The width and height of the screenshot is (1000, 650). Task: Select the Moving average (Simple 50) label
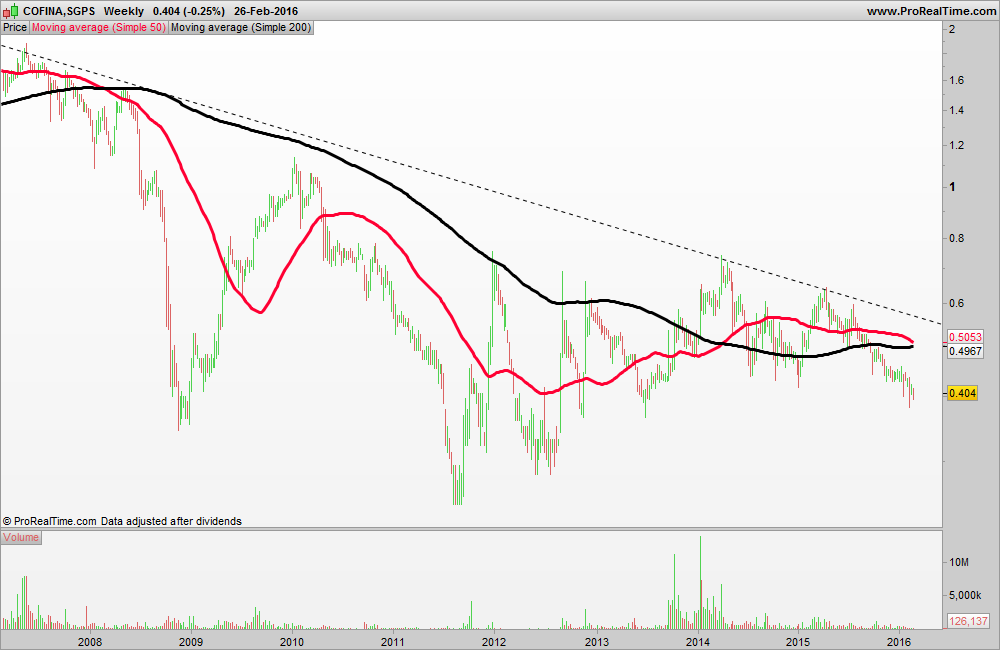(99, 27)
